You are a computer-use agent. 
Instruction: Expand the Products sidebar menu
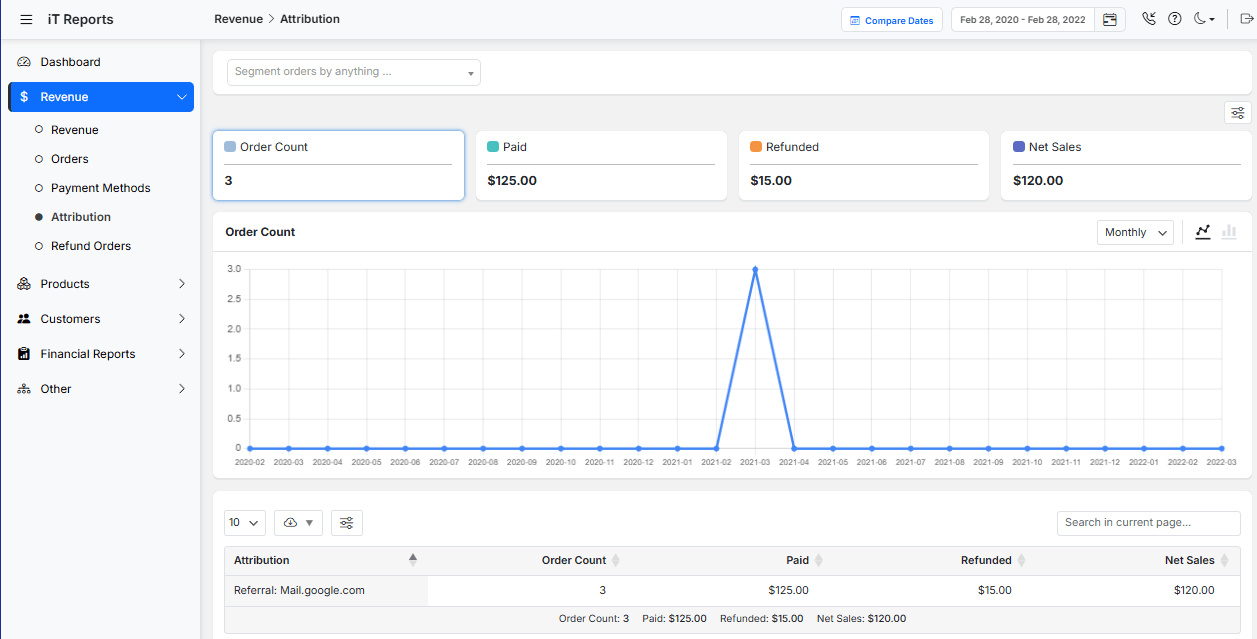(100, 284)
